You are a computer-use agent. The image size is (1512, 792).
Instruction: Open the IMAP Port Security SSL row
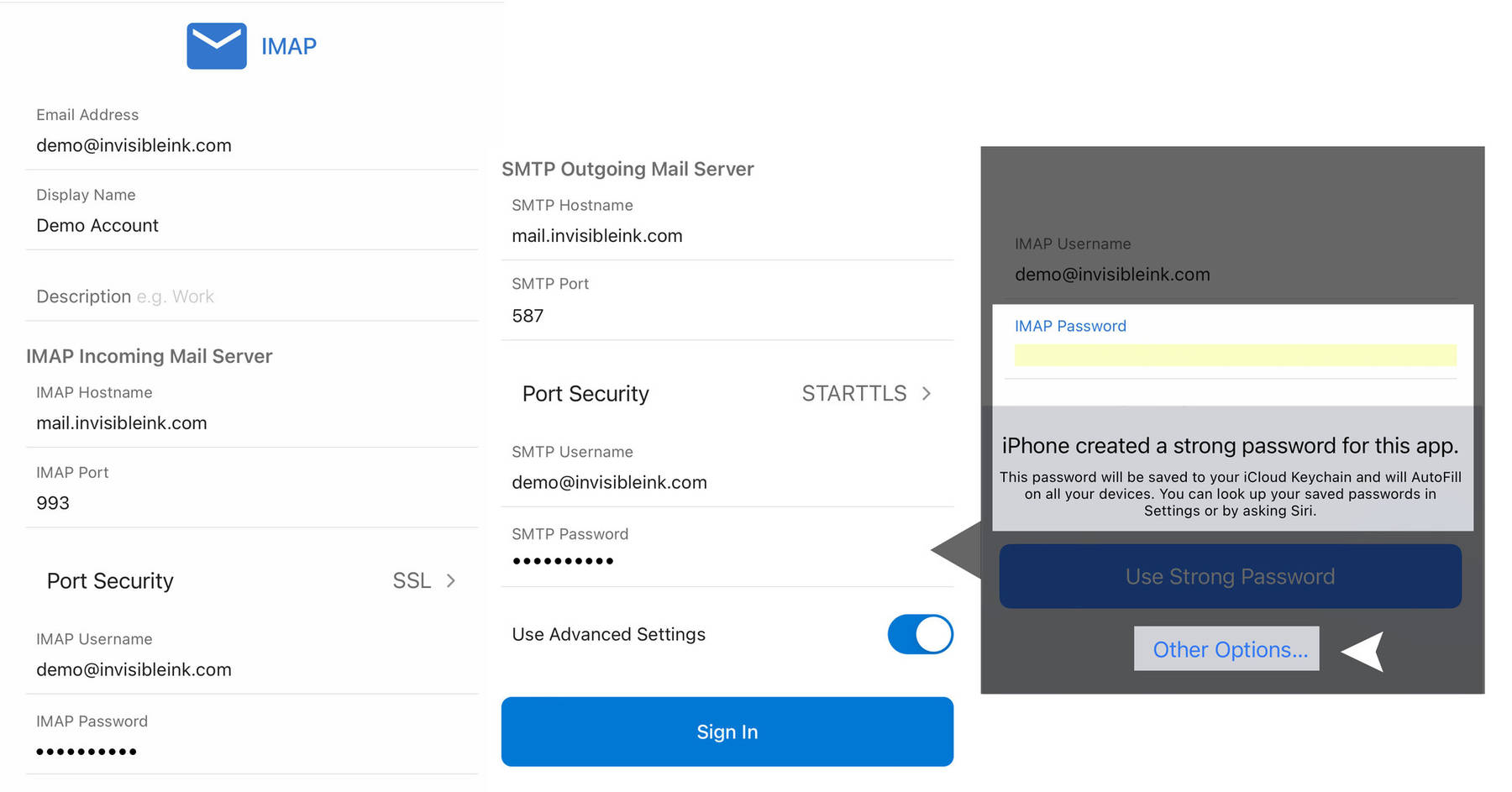pyautogui.click(x=252, y=580)
